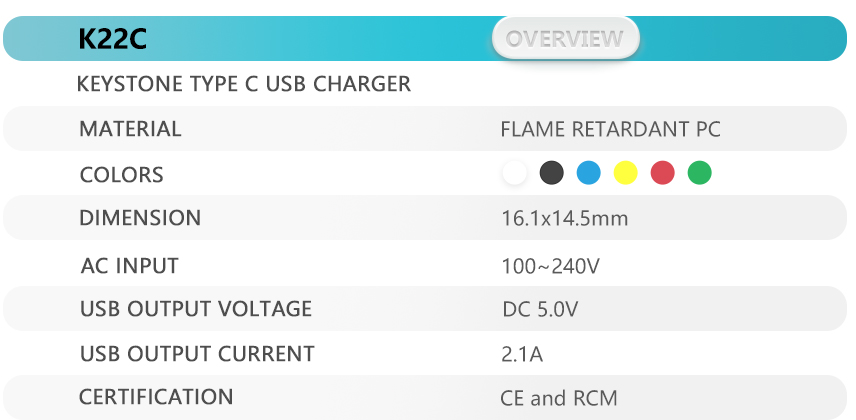The width and height of the screenshot is (856, 420).
Task: Choose the blue color swatch
Action: (588, 173)
